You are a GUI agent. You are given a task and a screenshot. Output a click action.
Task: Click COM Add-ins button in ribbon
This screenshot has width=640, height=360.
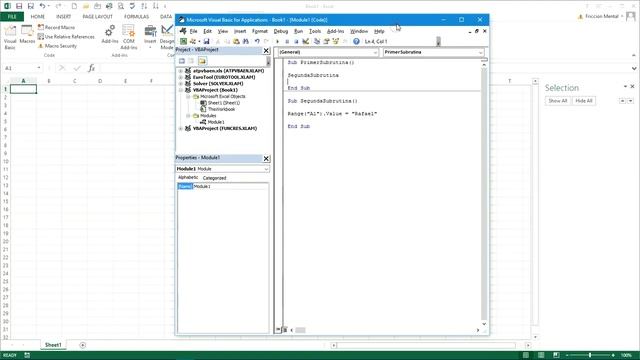point(129,37)
